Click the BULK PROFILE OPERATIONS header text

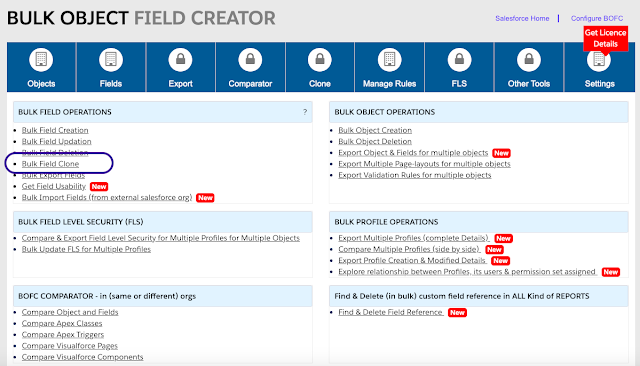point(386,222)
